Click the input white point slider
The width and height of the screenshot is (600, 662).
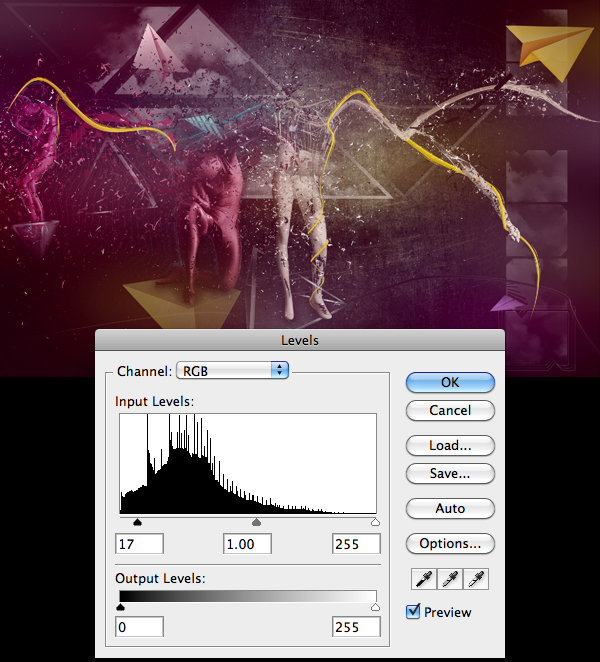click(375, 523)
